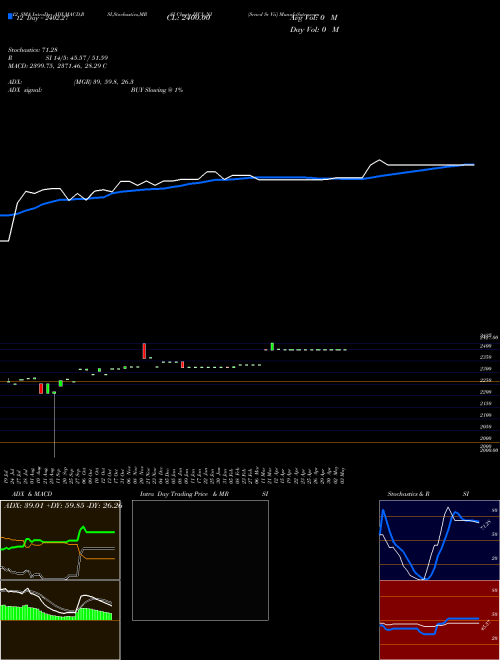
Task: Click the blue 12 Day SMA legend square
Action: point(10,17)
